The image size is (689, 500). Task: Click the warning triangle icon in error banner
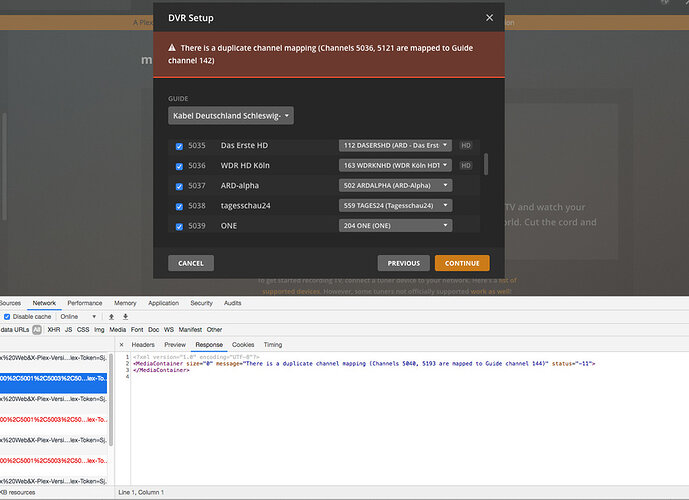point(172,47)
